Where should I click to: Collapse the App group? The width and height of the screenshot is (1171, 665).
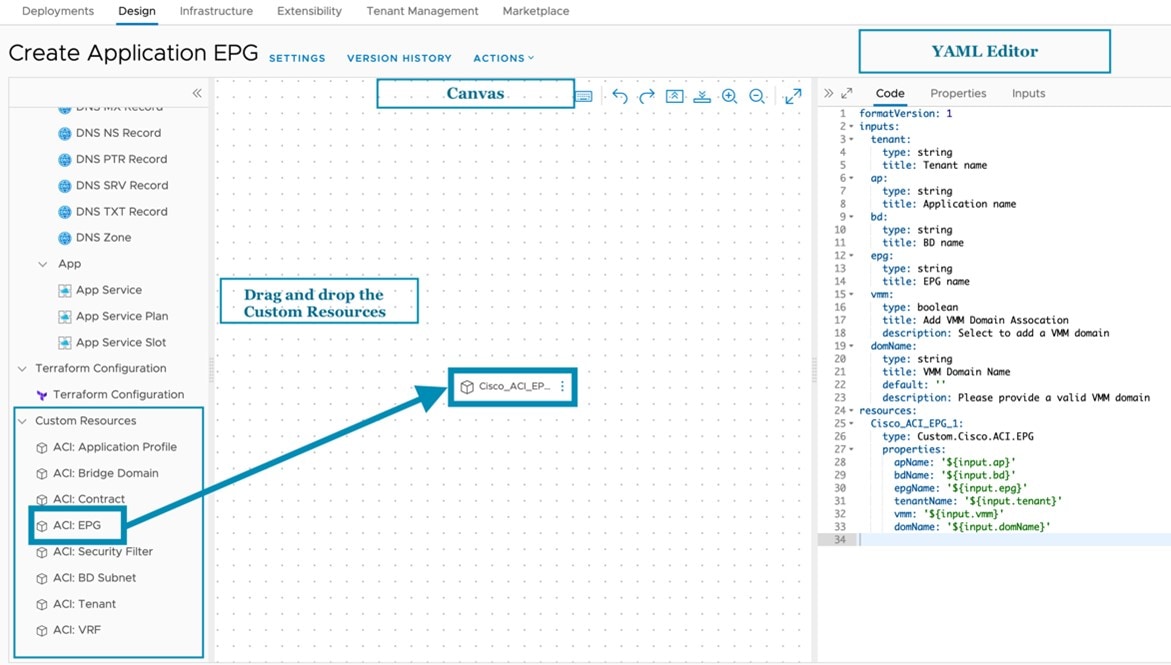point(43,264)
